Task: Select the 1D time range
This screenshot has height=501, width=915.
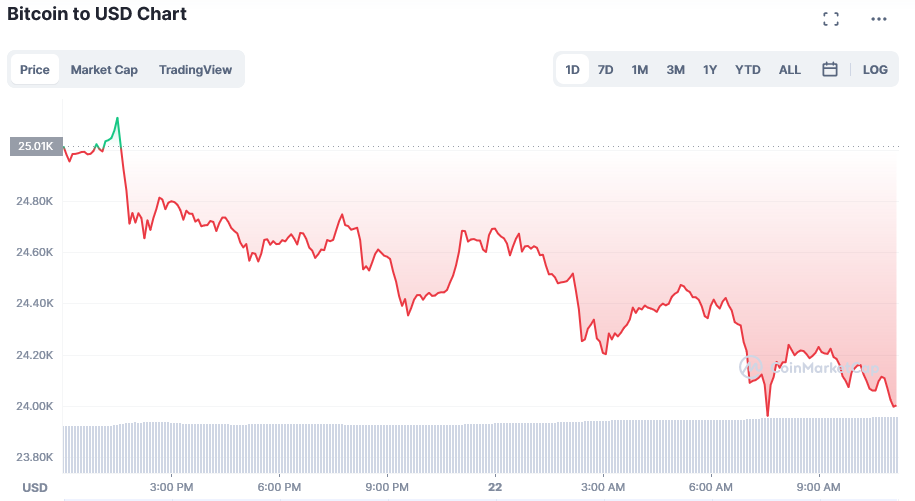Action: pyautogui.click(x=572, y=69)
